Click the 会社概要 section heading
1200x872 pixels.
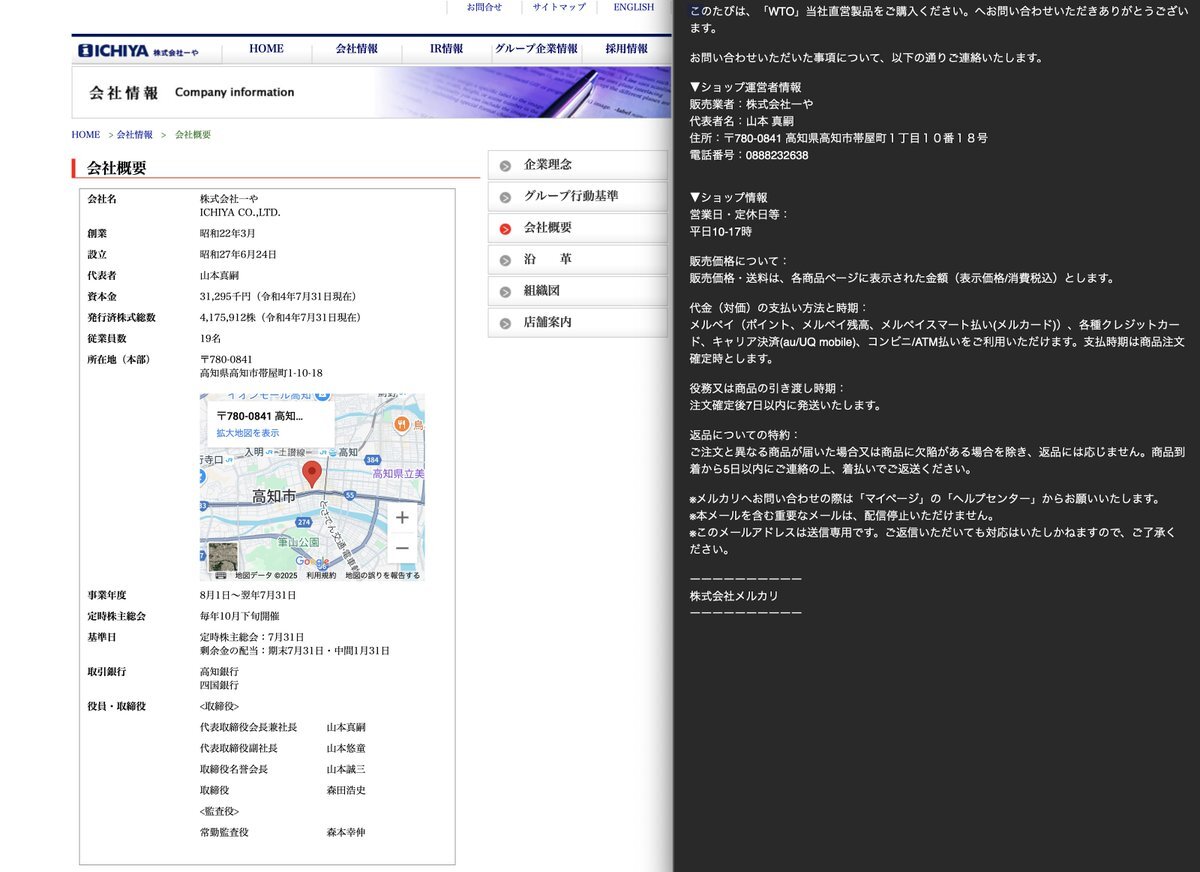[116, 168]
